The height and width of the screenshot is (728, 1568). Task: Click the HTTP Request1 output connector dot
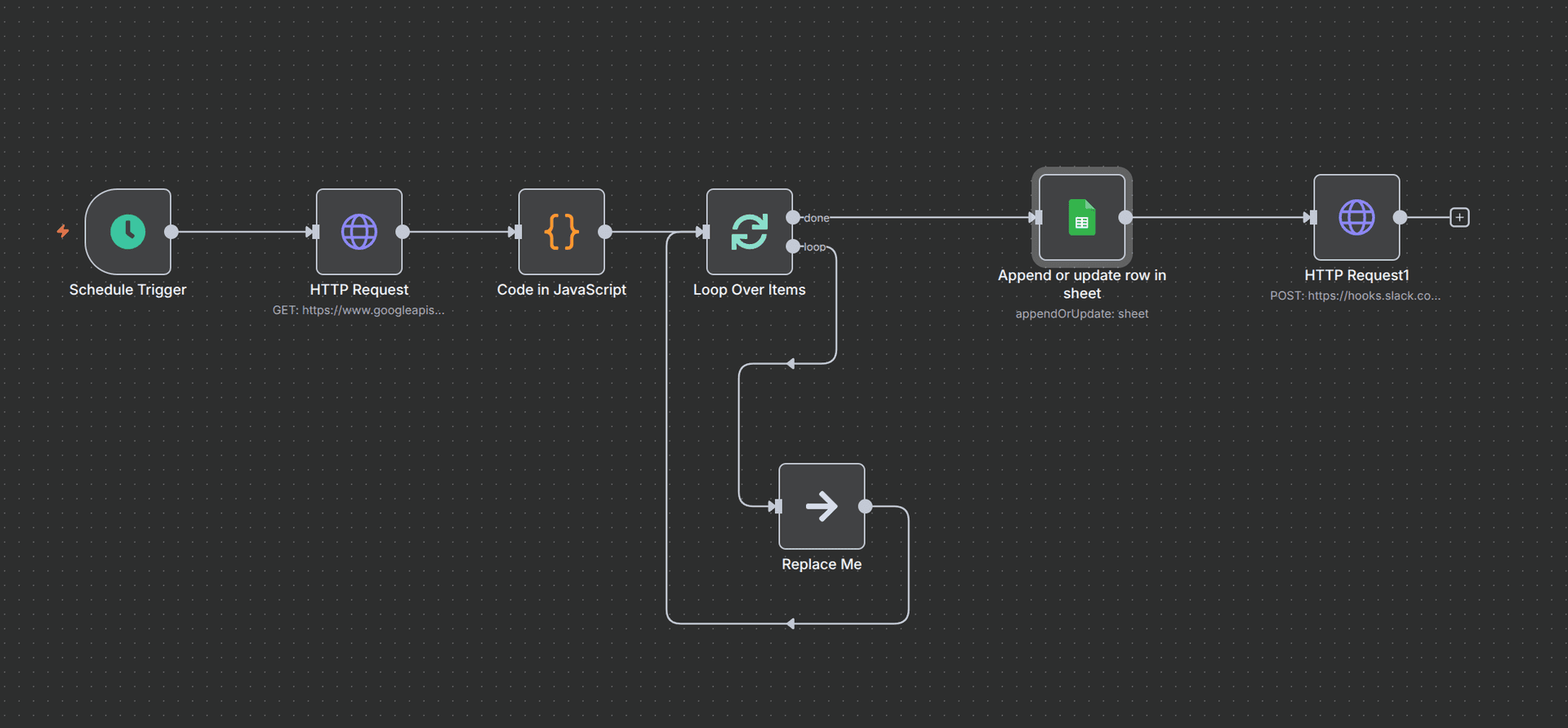pyautogui.click(x=1400, y=217)
